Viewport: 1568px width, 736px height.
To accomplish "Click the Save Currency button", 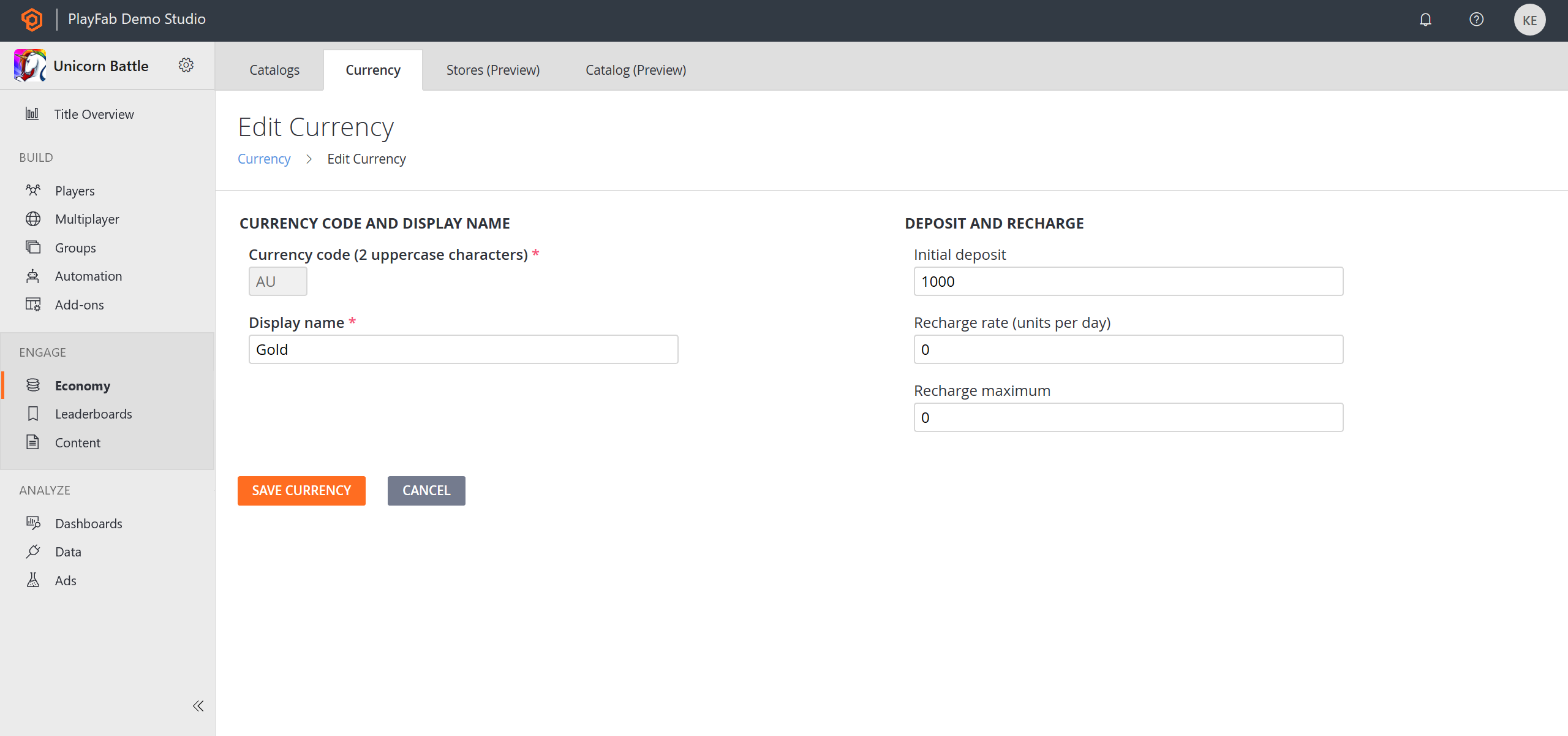I will tap(301, 490).
